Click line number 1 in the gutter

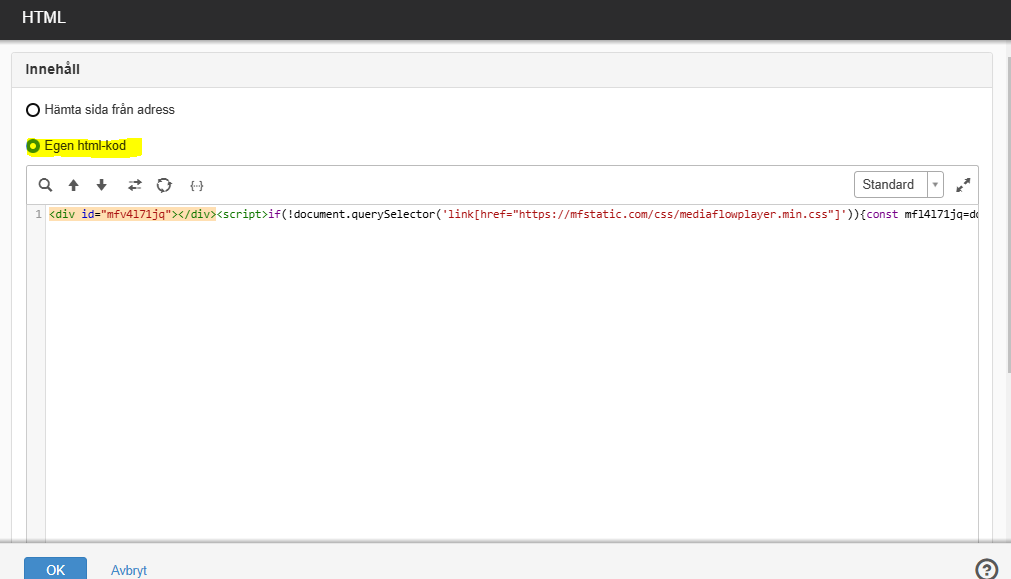pyautogui.click(x=38, y=214)
